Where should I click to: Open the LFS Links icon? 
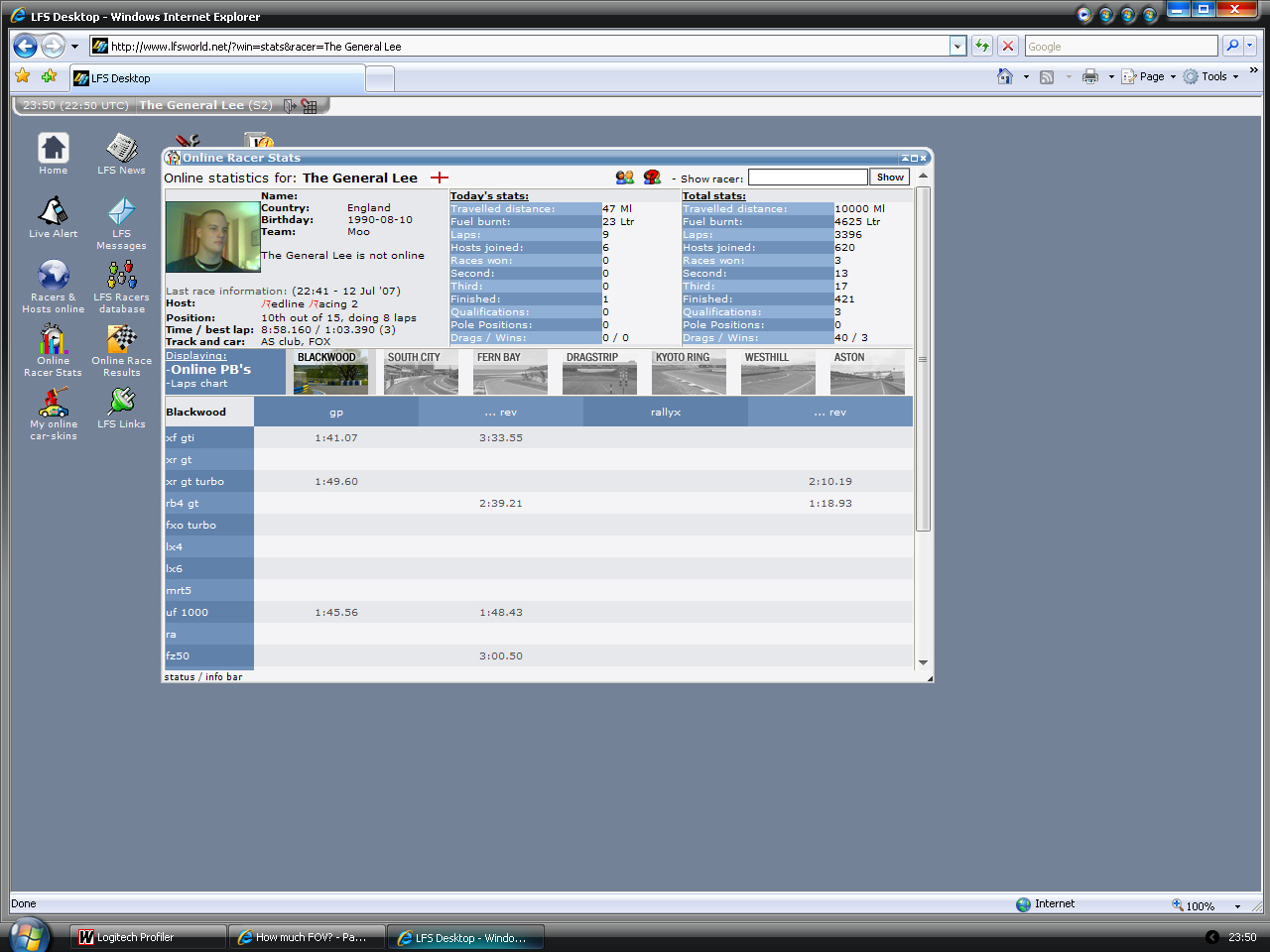[121, 408]
